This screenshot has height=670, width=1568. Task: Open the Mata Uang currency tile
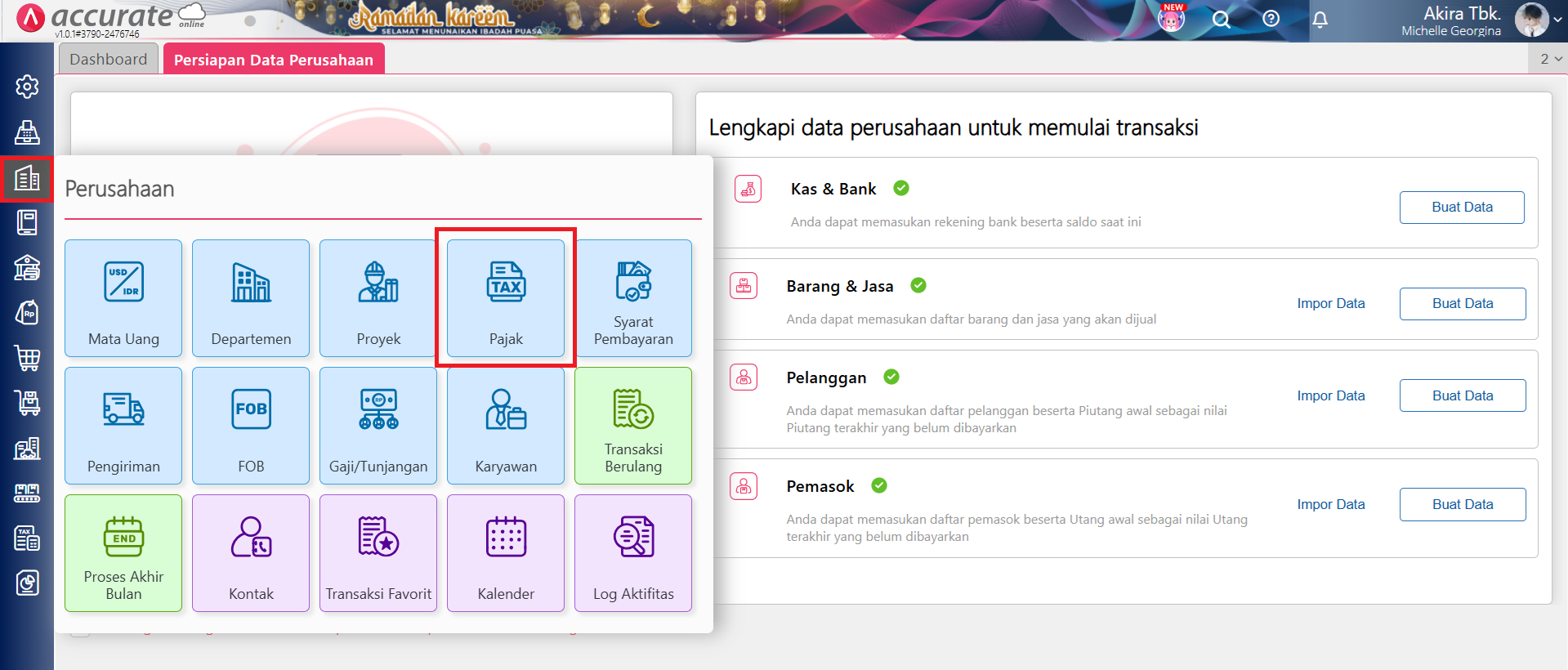[123, 298]
